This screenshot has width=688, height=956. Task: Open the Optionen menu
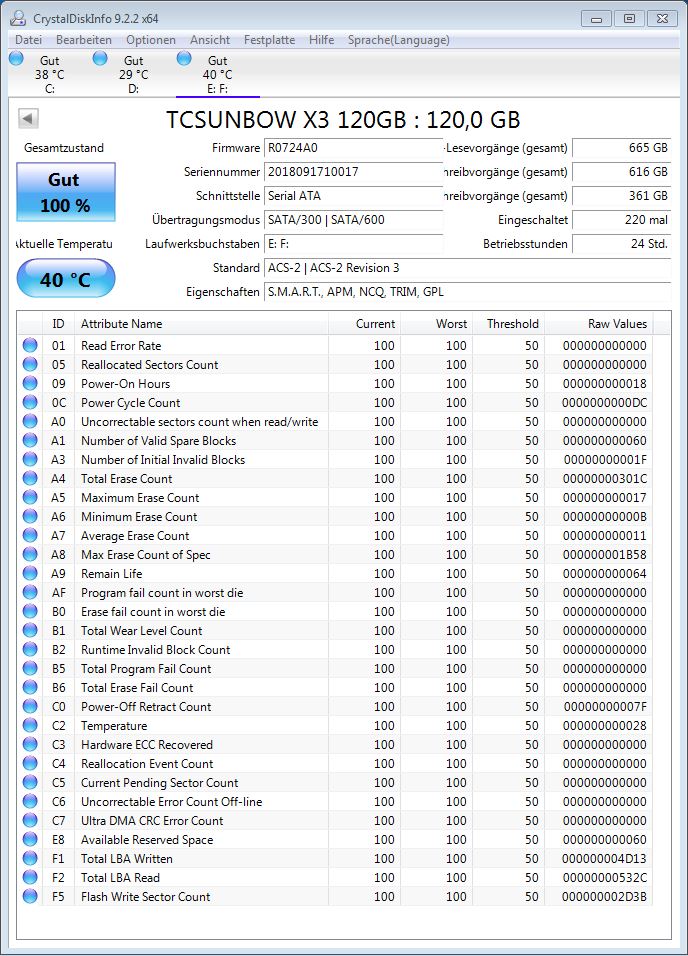pyautogui.click(x=151, y=40)
